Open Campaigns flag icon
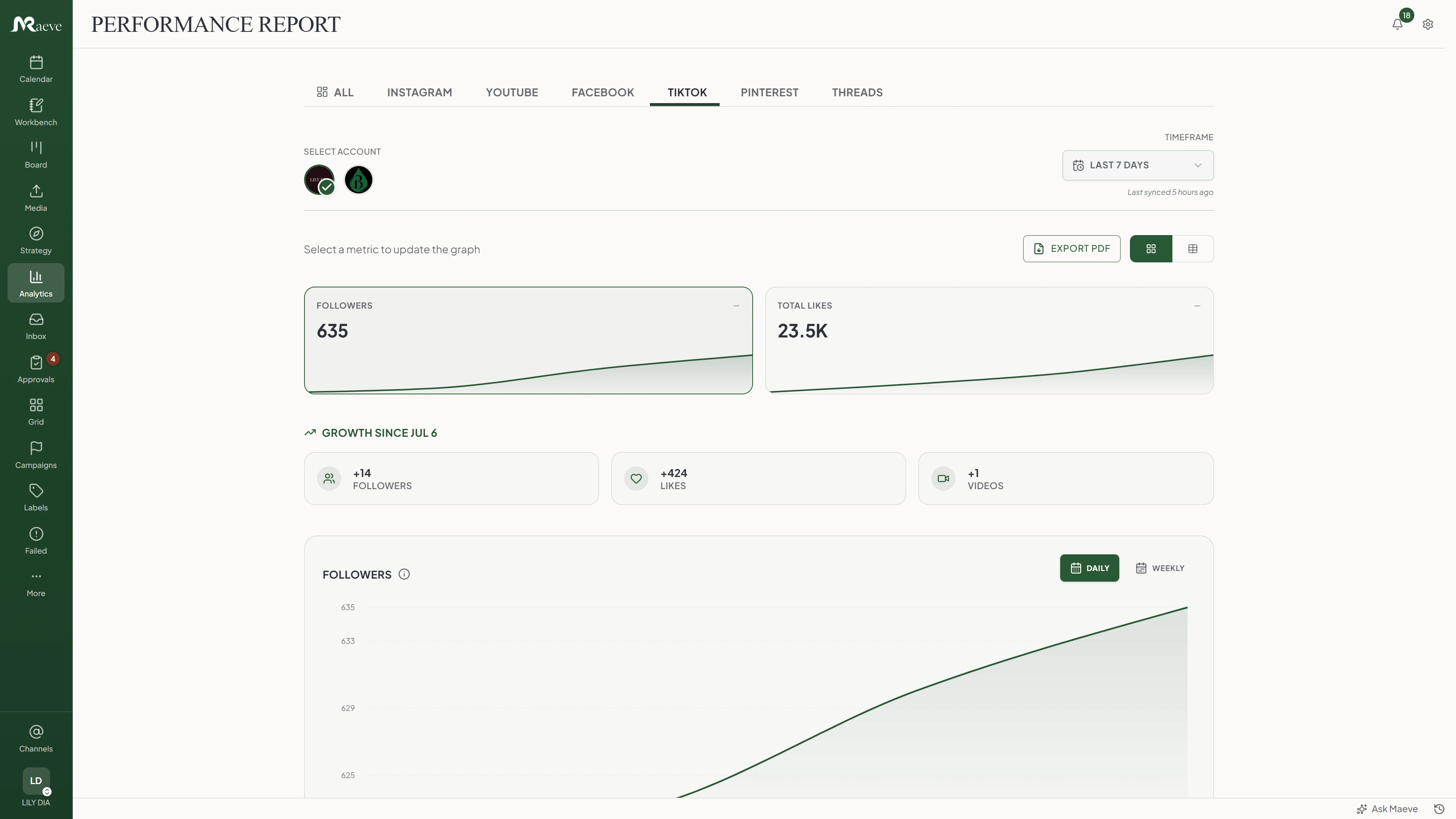The image size is (1456, 819). coord(36,455)
